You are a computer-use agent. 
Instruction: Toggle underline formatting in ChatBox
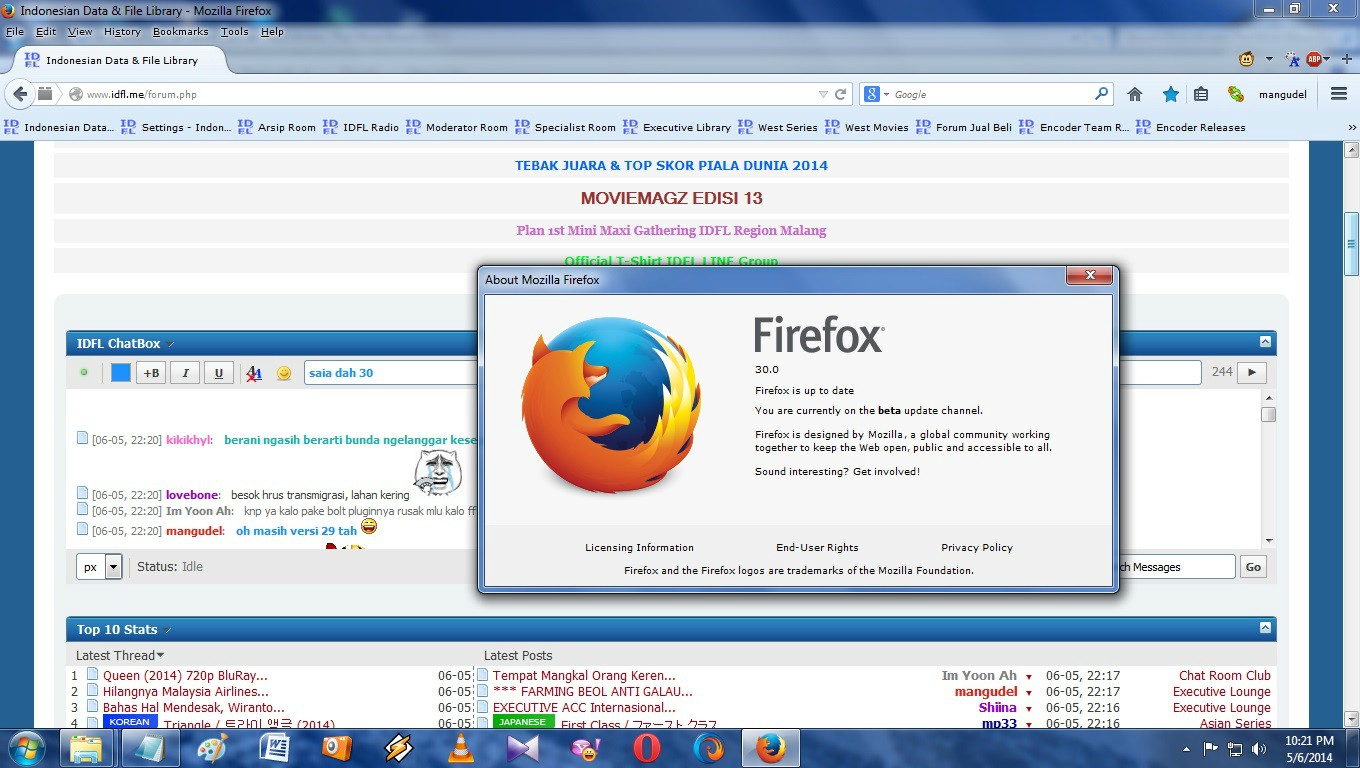click(x=218, y=373)
